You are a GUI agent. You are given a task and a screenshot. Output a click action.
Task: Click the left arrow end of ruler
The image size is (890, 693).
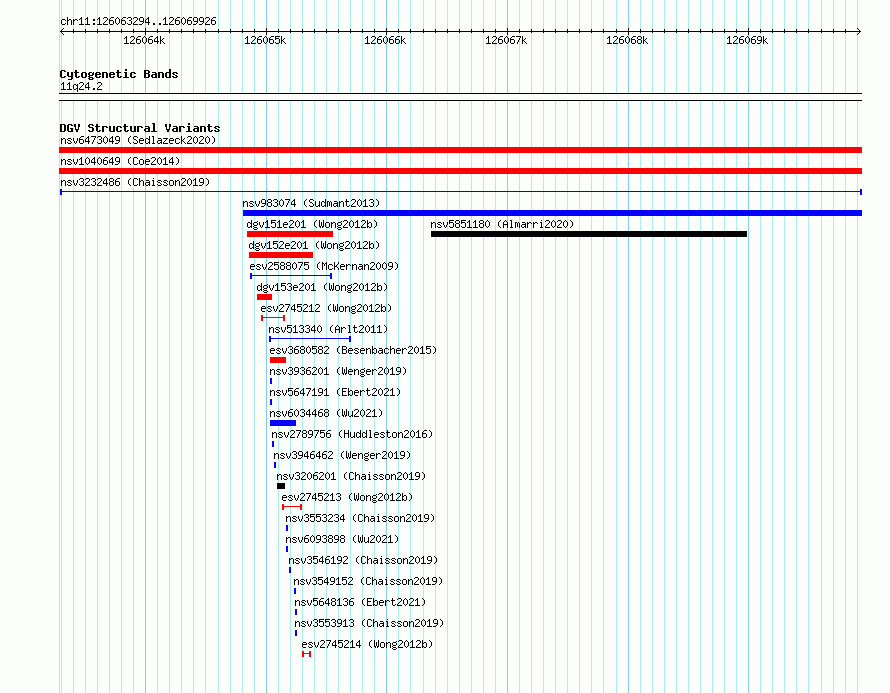(62, 31)
